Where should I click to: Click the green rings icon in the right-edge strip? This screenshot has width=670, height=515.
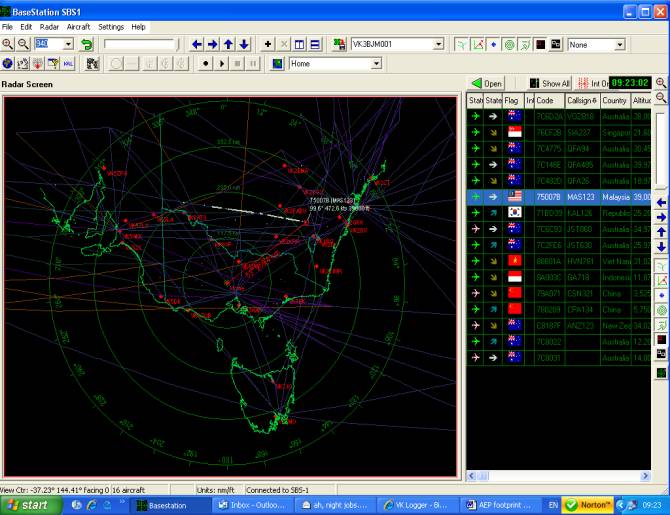[x=661, y=310]
